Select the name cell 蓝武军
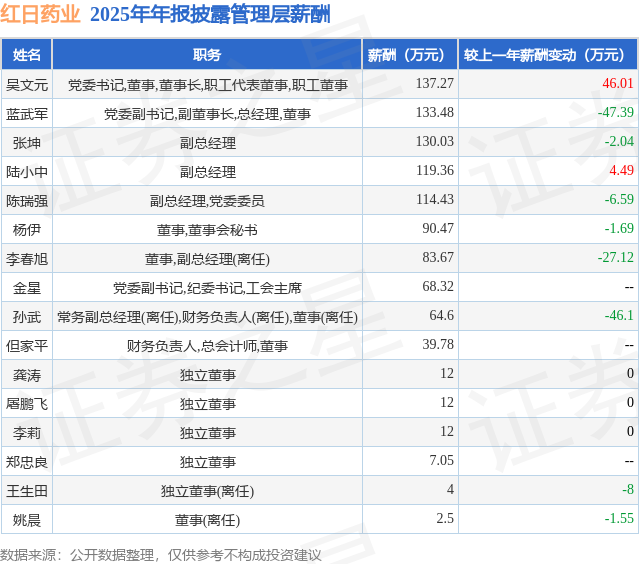The width and height of the screenshot is (639, 564). pyautogui.click(x=27, y=114)
